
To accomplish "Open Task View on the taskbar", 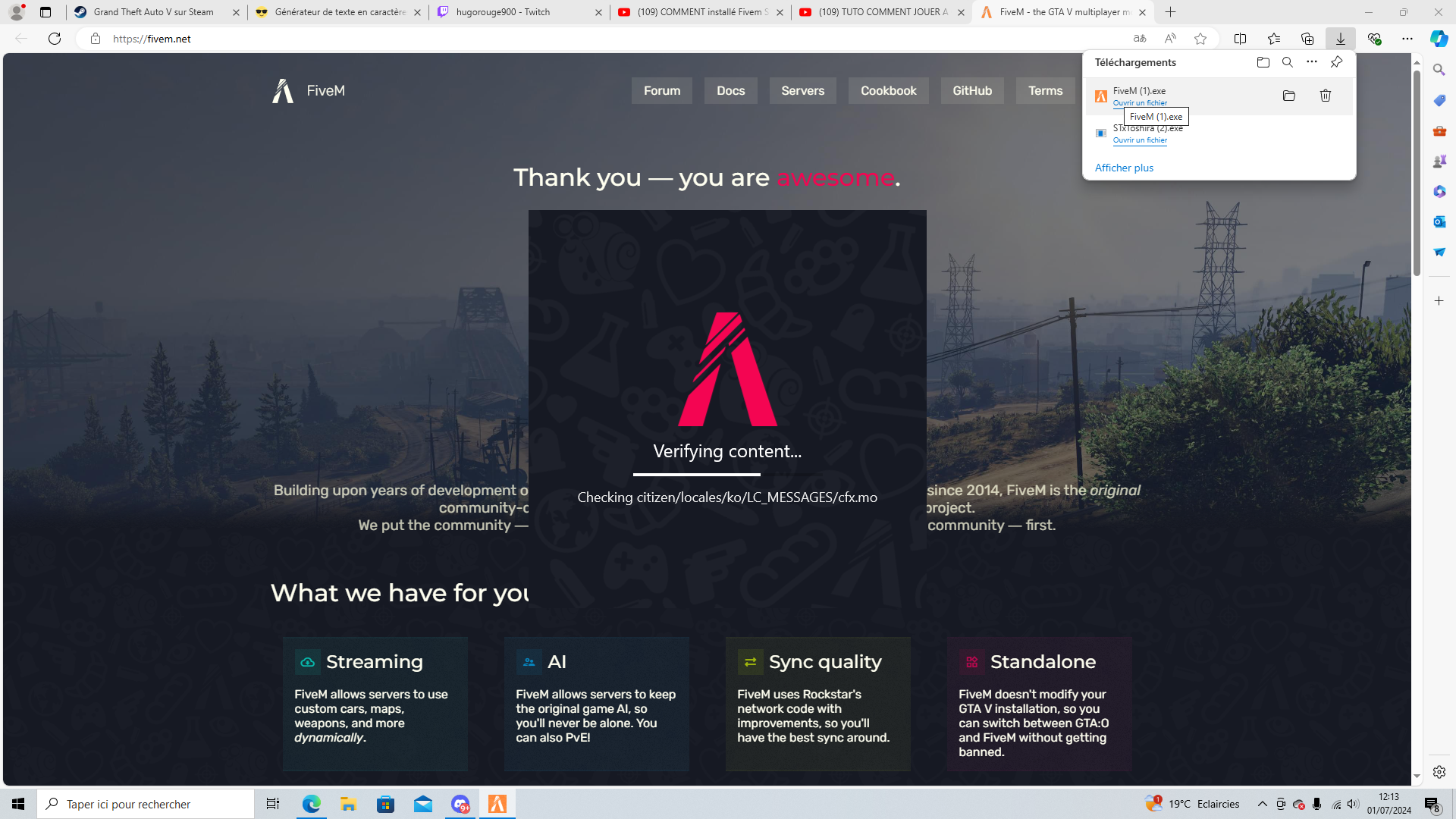I will [272, 804].
